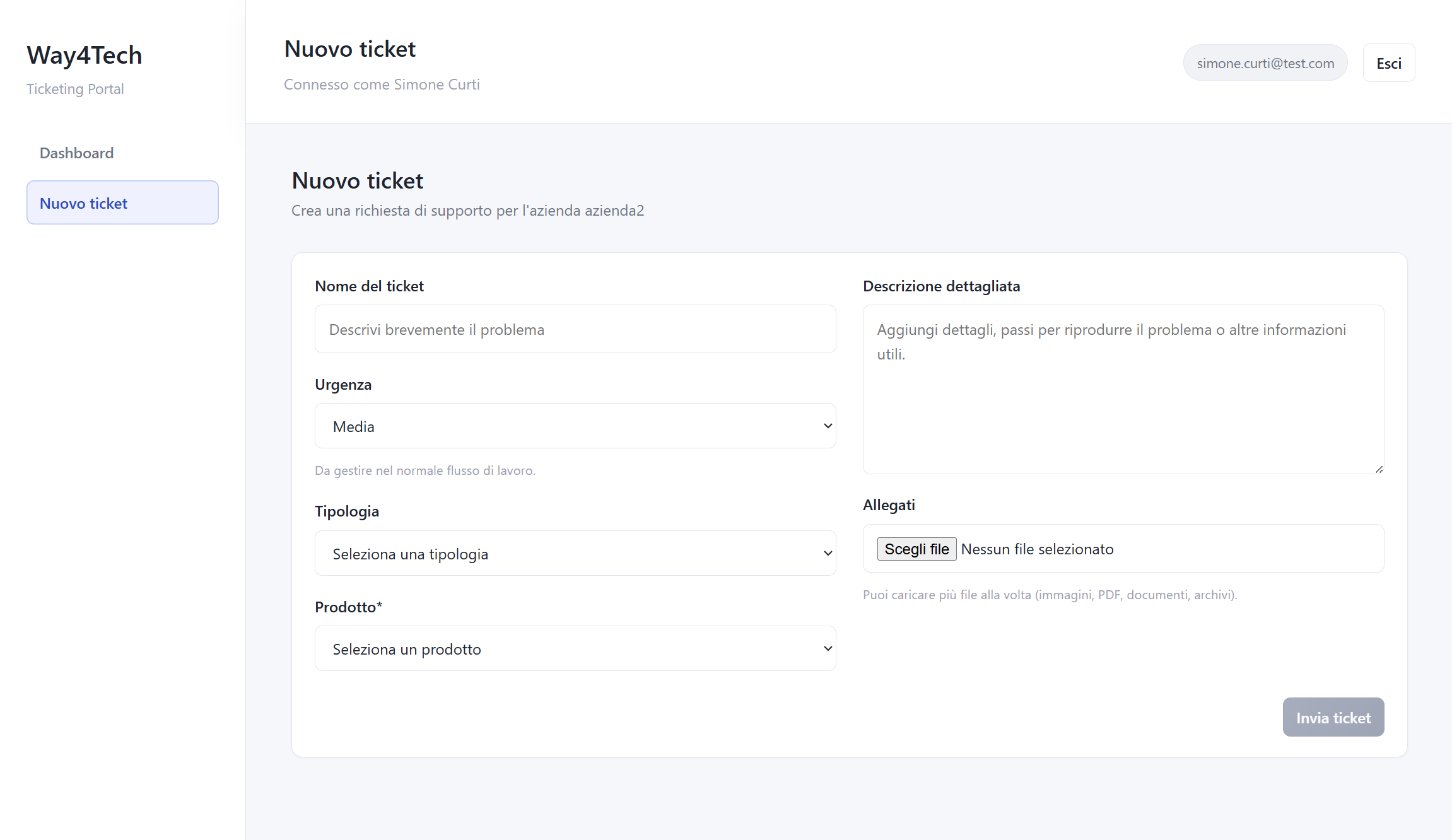
Task: Click the Urgenza dropdown chevron arrow
Action: (828, 426)
